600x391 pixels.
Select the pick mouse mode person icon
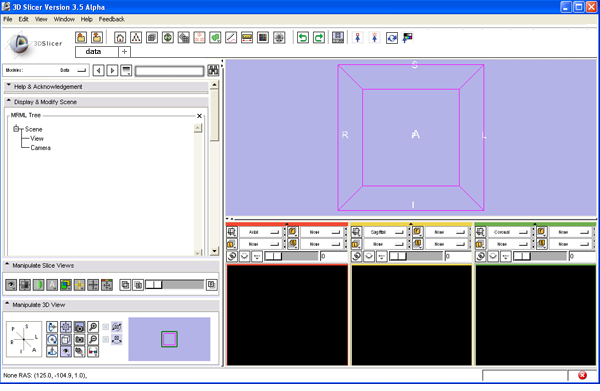[x=358, y=37]
